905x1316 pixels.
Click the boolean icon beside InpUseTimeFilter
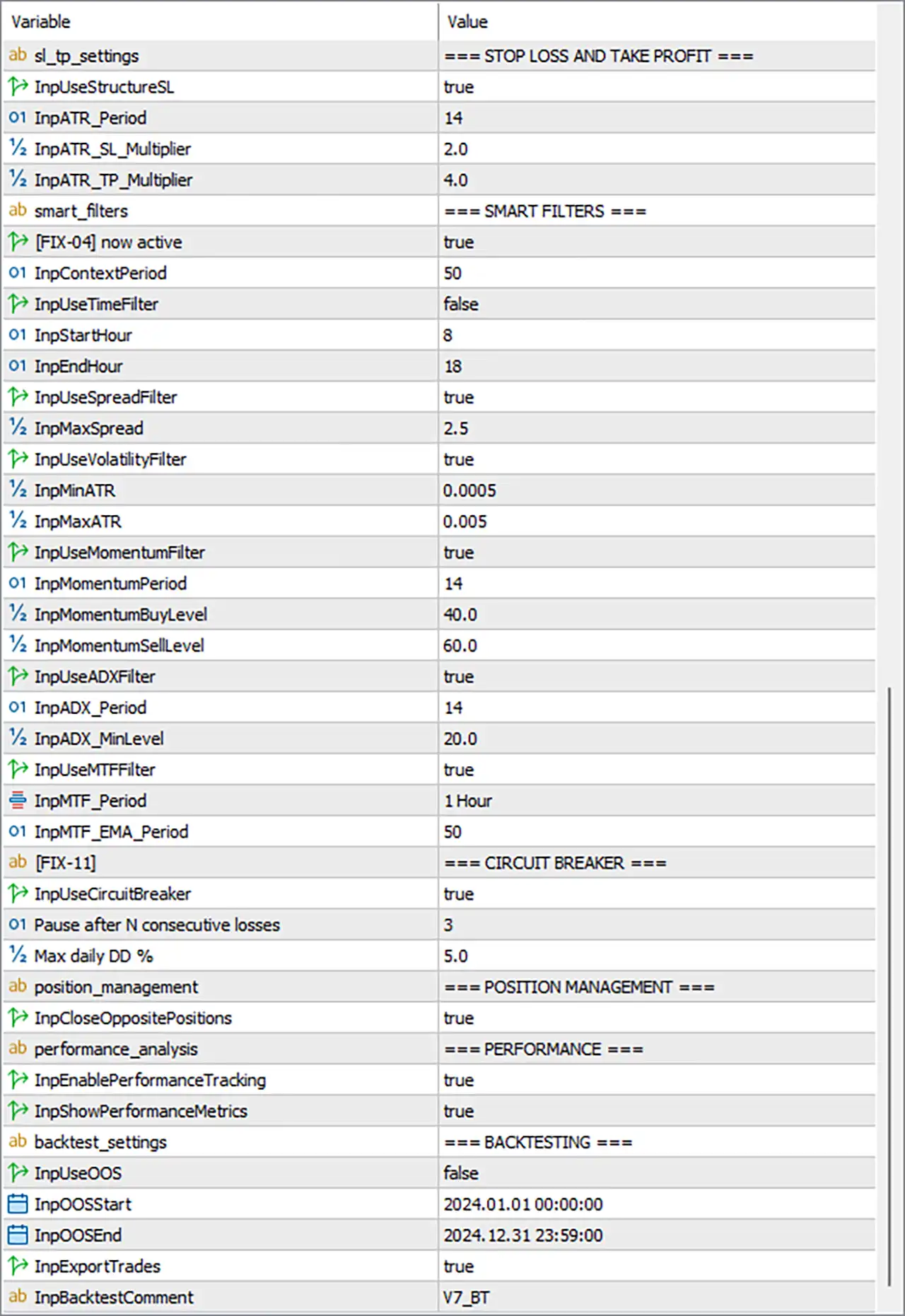[18, 304]
